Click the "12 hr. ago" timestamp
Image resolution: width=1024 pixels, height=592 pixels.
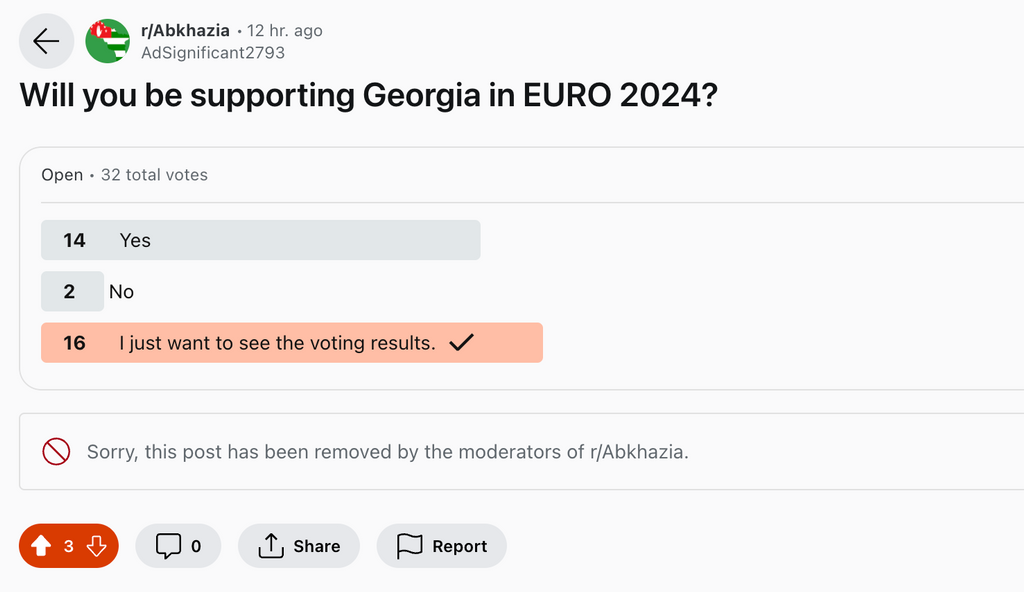click(285, 31)
